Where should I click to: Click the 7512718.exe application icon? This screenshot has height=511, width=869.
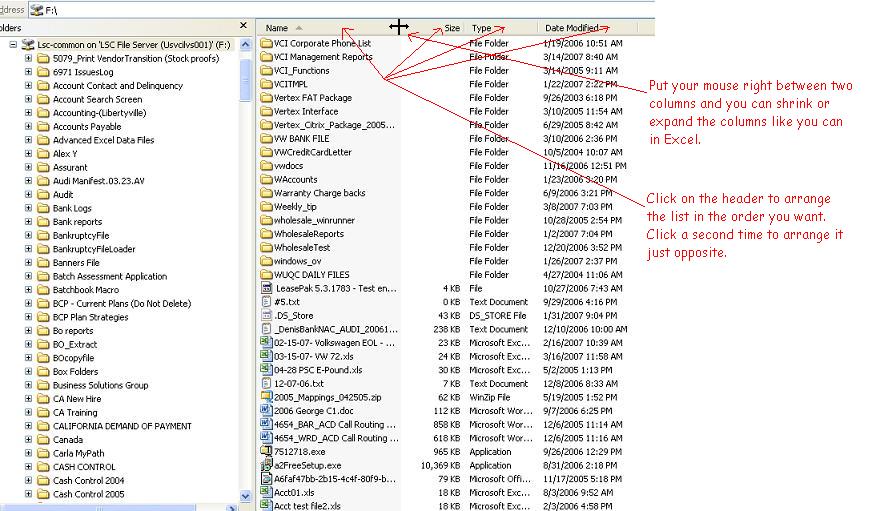coord(266,452)
